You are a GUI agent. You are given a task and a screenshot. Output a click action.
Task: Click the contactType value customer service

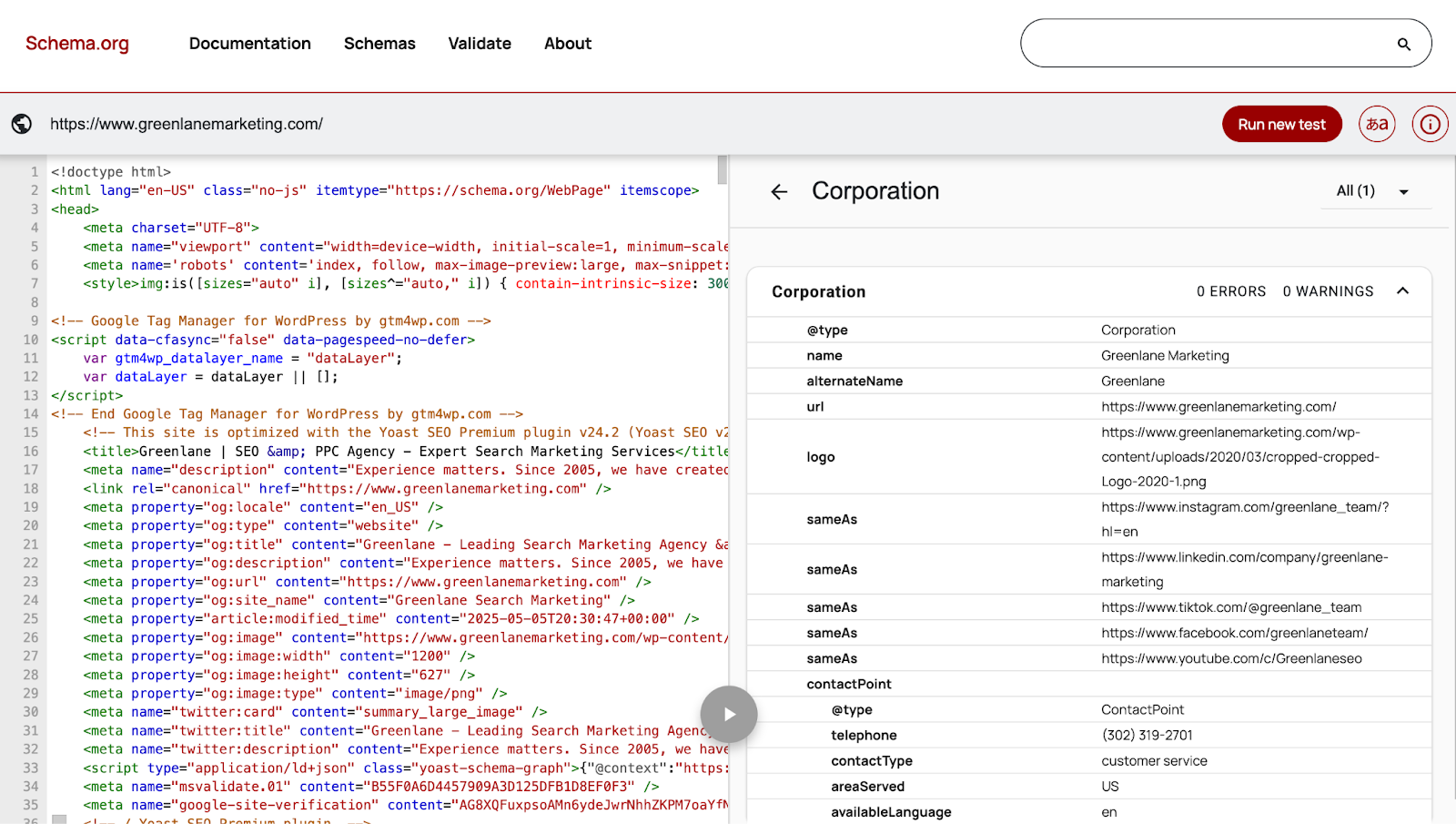[1154, 760]
